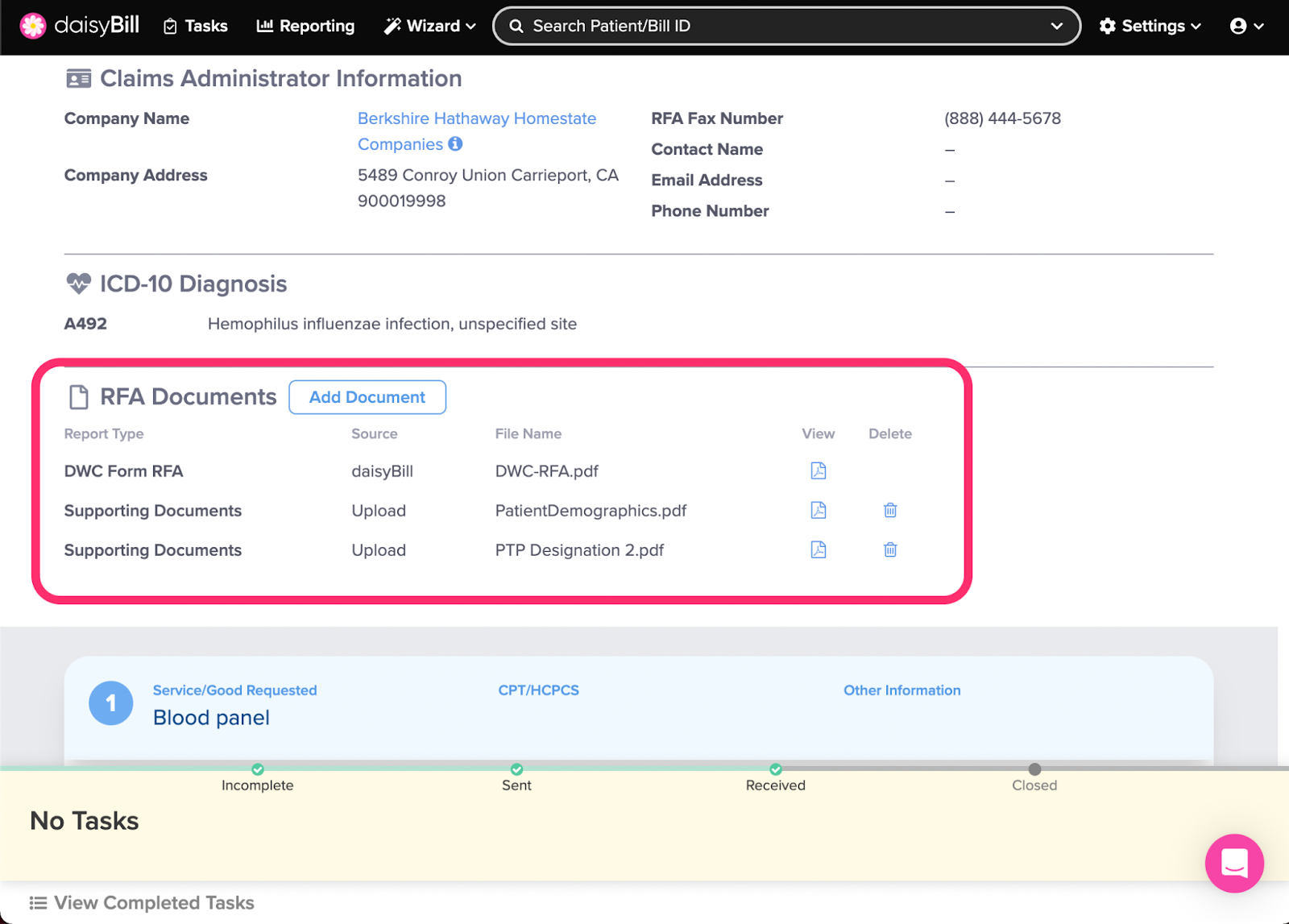Delete the PatientDemographics.pdf document
The height and width of the screenshot is (924, 1289).
tap(890, 511)
